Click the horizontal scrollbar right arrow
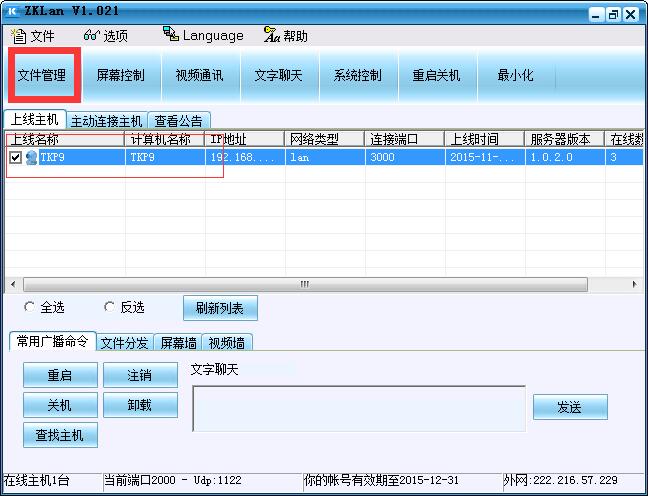Image resolution: width=648 pixels, height=496 pixels. coord(635,284)
